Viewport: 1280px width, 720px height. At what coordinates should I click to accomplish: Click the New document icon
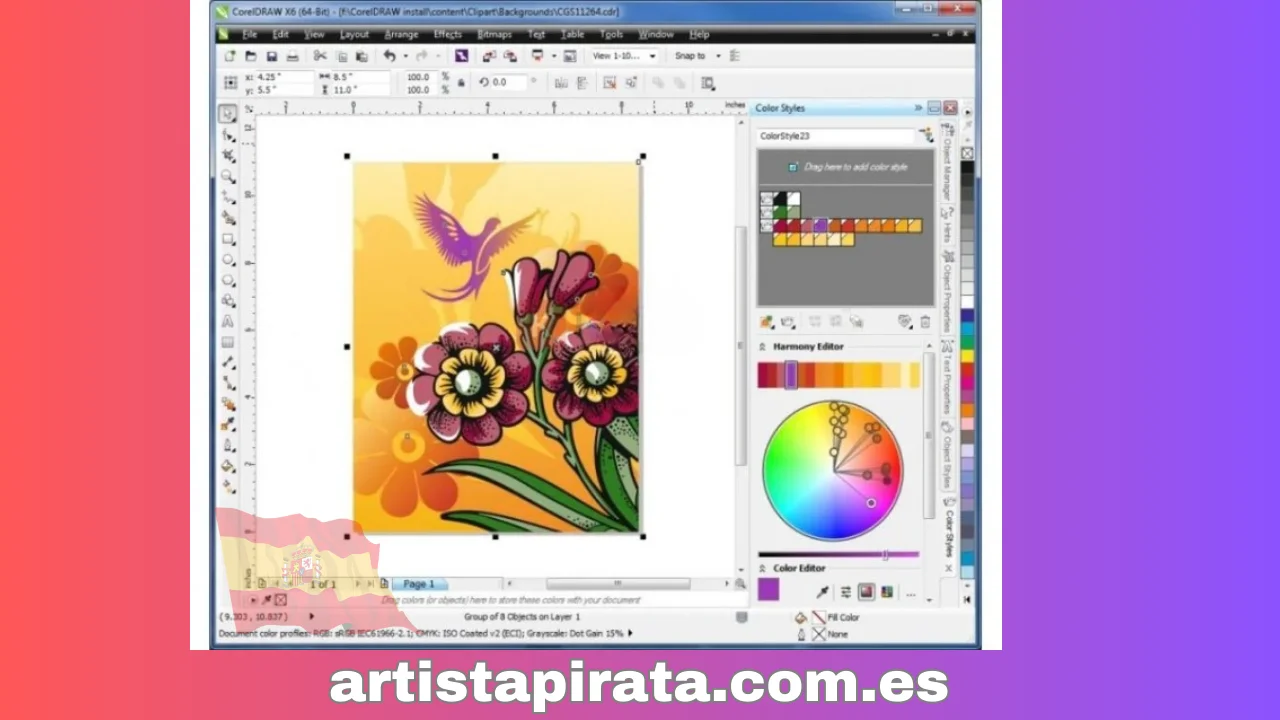coord(230,56)
